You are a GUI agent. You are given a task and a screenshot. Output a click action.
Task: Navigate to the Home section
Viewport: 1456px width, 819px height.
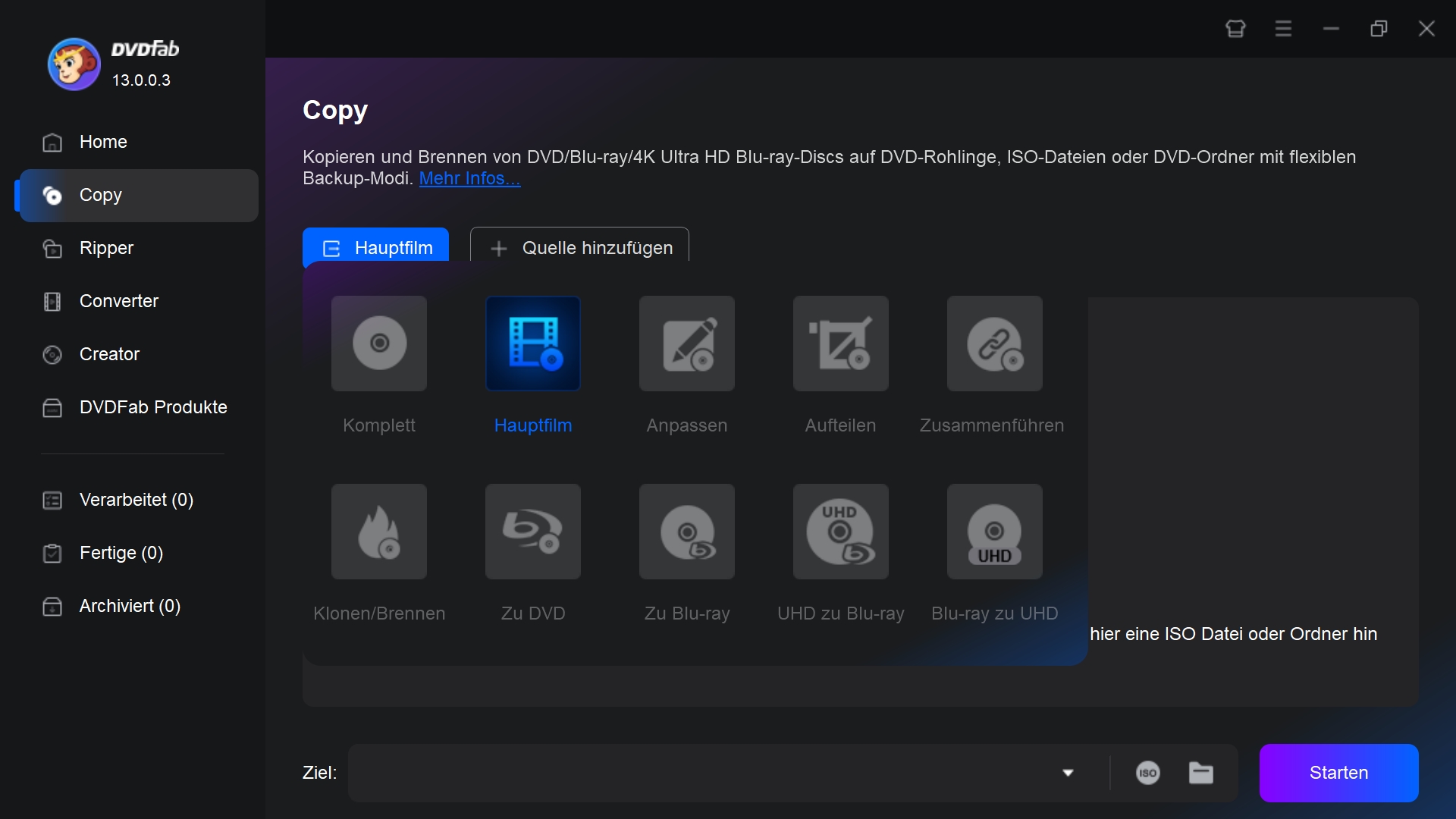(104, 142)
